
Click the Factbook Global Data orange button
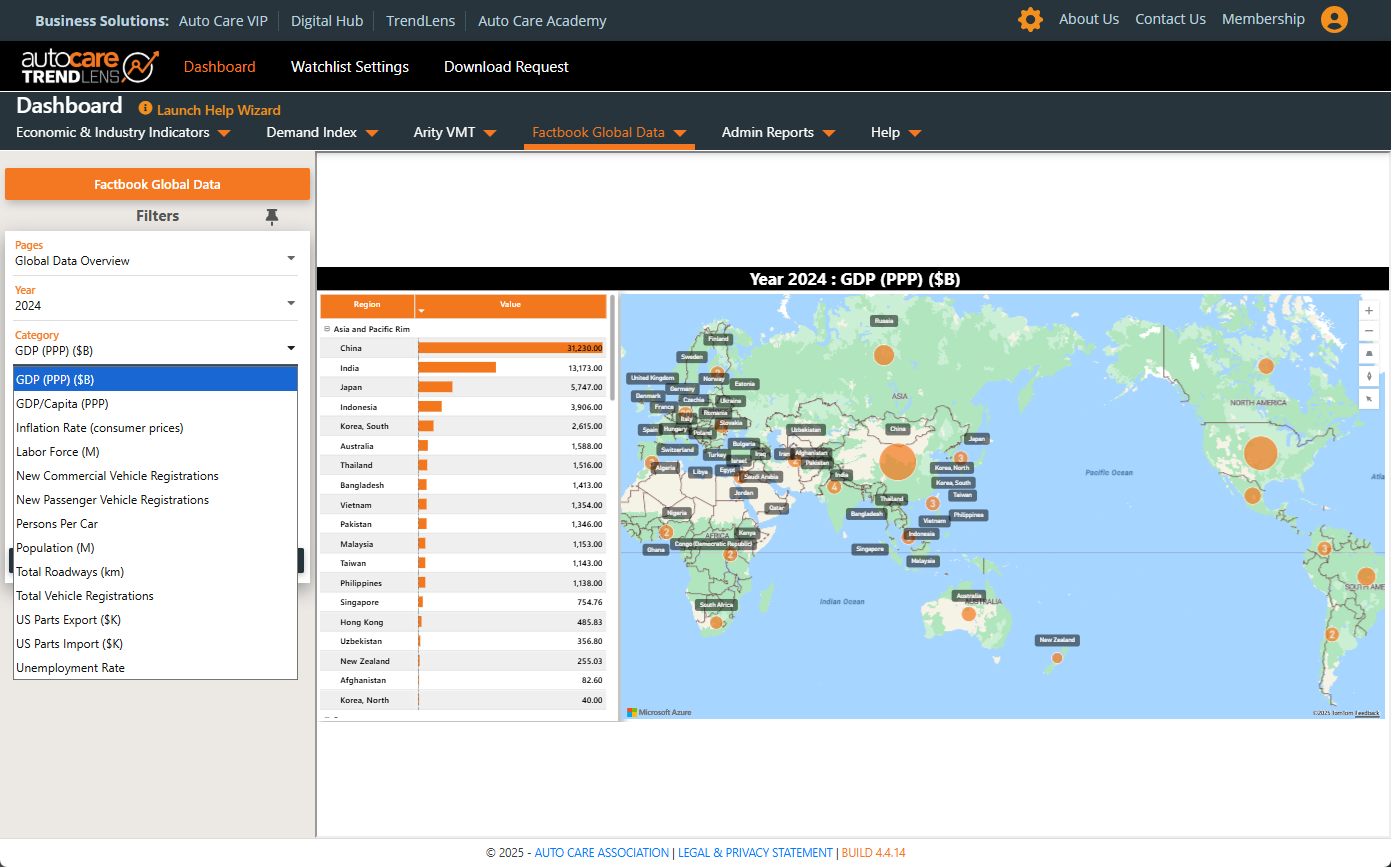[157, 184]
